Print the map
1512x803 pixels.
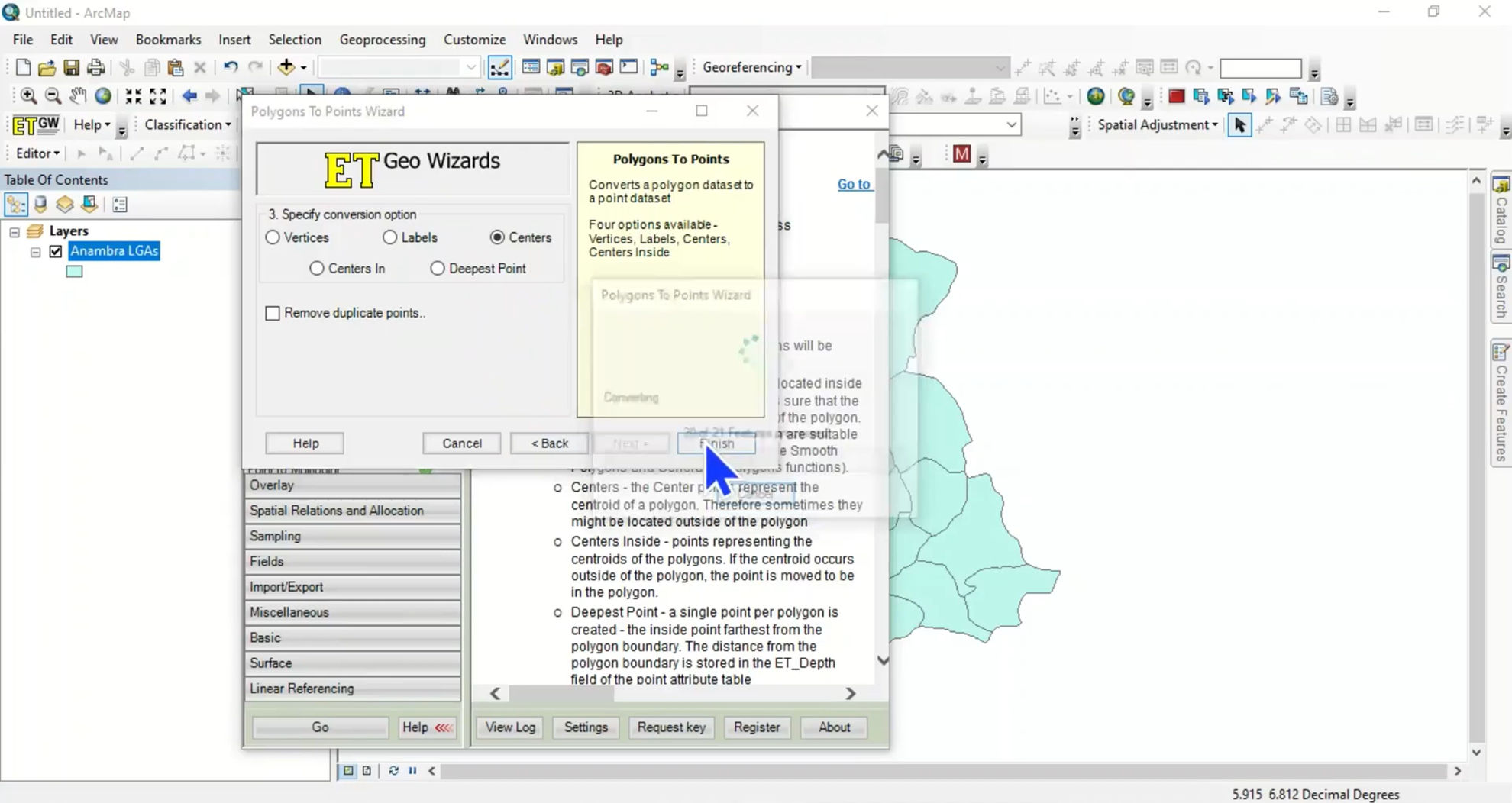95,68
